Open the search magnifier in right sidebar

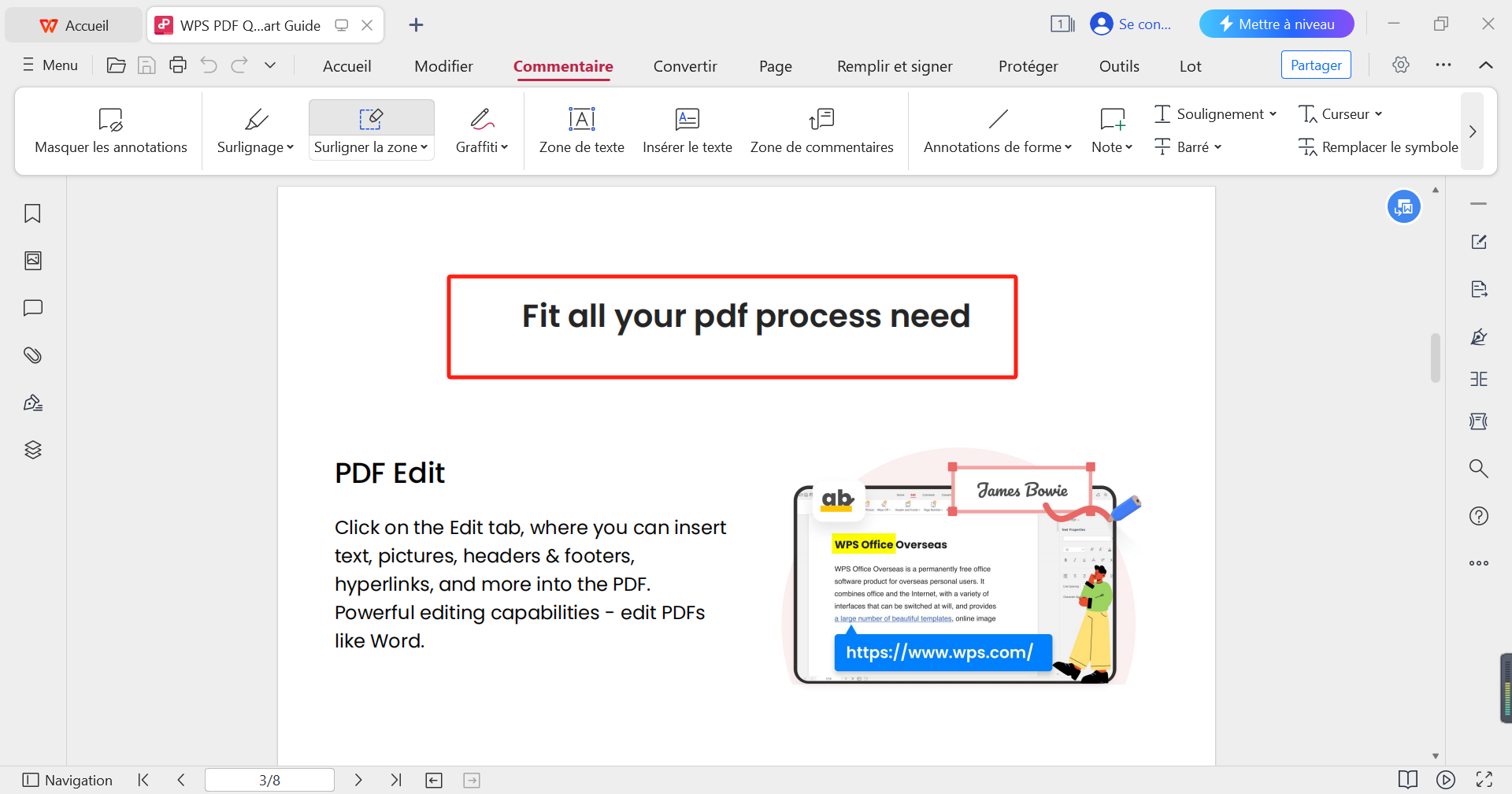pos(1479,469)
